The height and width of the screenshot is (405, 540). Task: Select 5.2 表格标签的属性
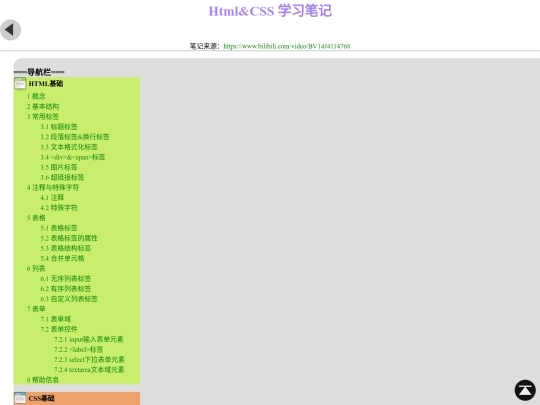click(69, 238)
